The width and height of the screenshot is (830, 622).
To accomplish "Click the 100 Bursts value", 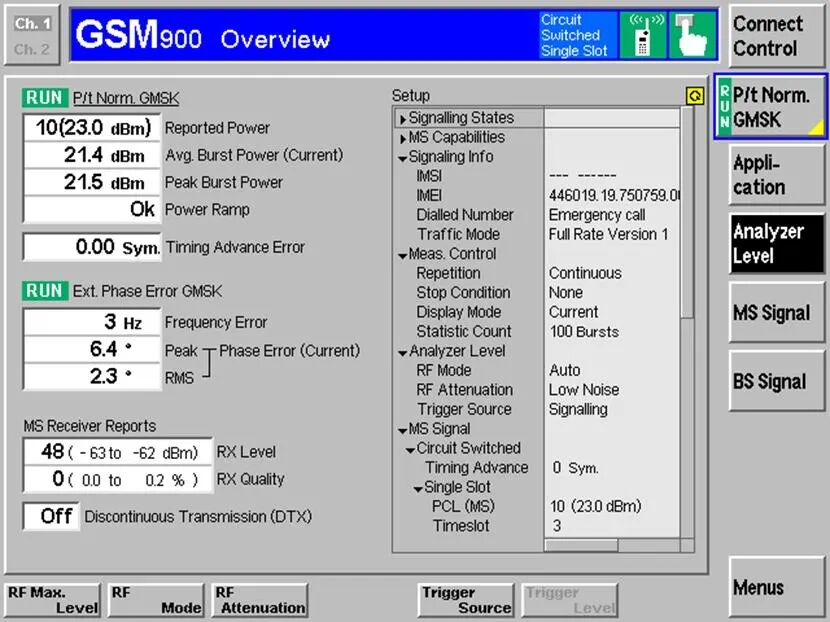I will (584, 332).
